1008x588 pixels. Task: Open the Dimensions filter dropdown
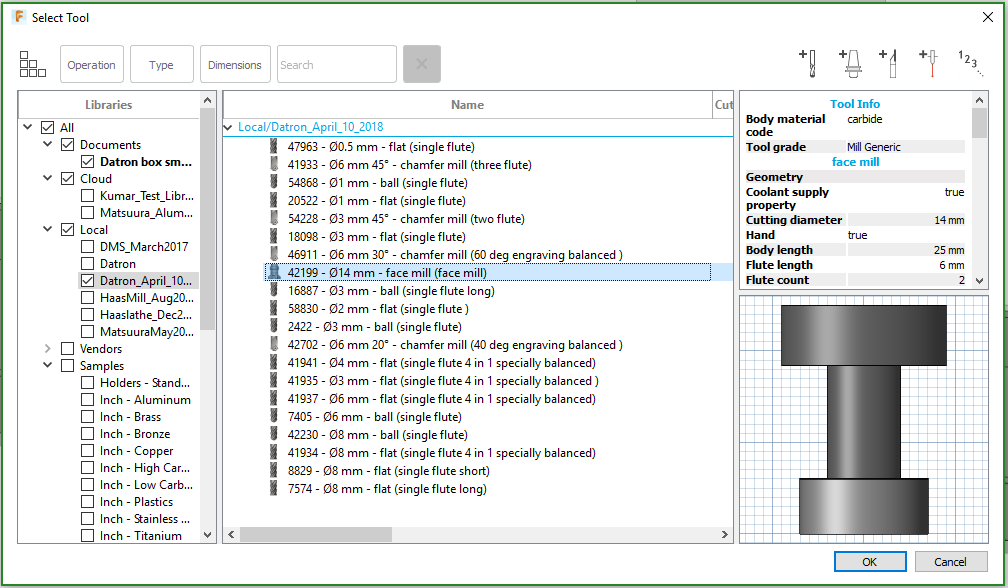tap(235, 64)
